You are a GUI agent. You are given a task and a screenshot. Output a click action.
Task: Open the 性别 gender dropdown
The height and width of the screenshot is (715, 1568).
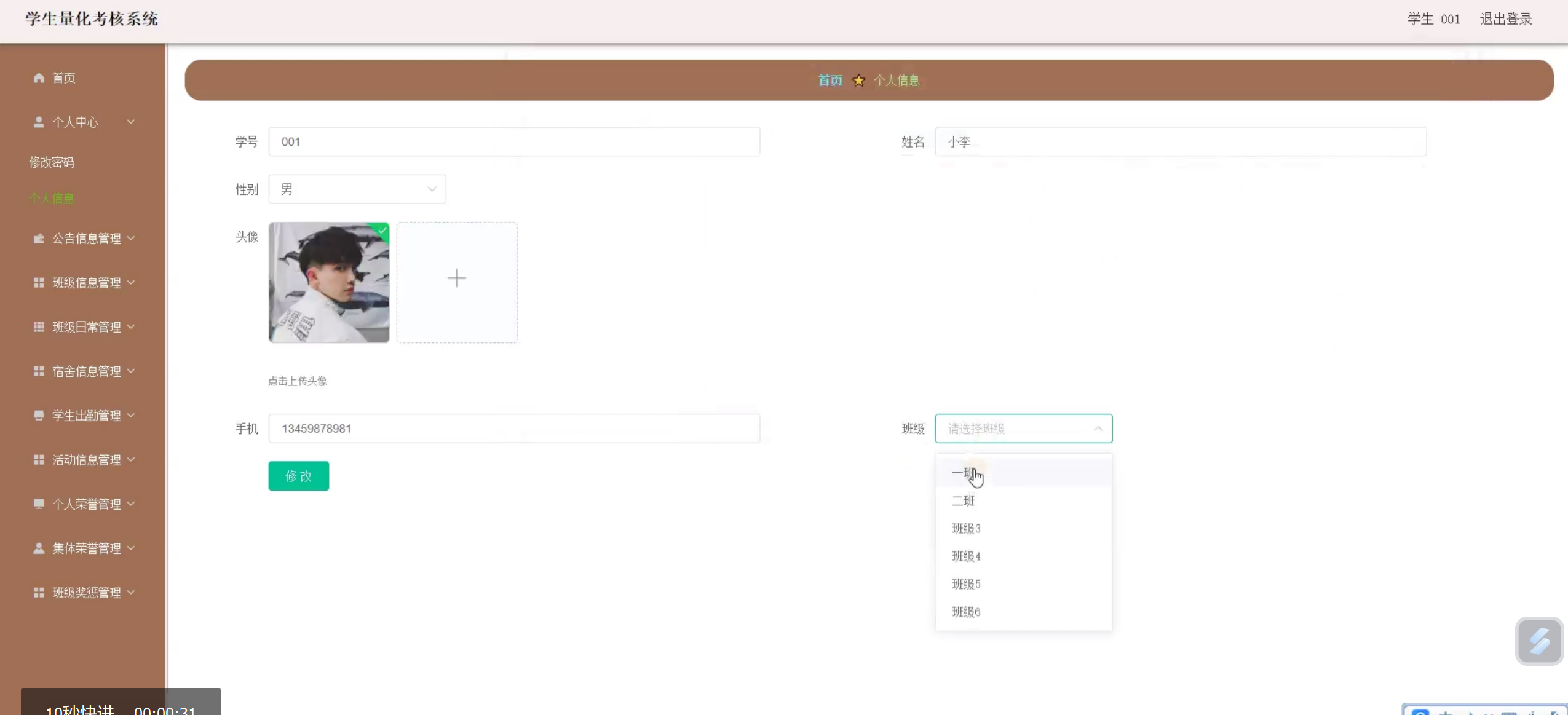(357, 189)
